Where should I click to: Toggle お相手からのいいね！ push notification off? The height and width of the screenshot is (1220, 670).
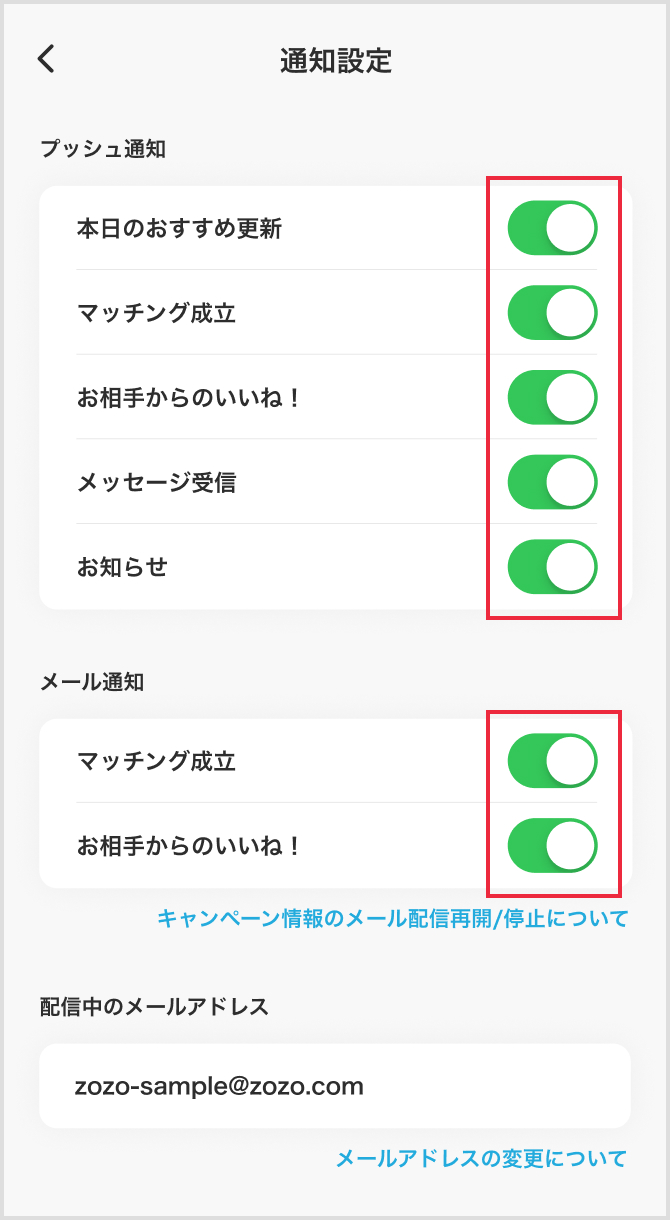(x=551, y=397)
